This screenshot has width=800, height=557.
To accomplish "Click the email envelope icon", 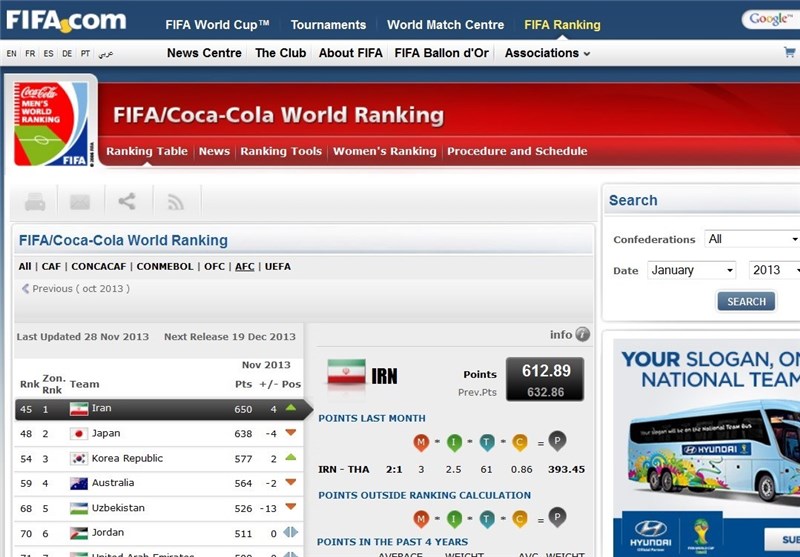I will click(80, 202).
